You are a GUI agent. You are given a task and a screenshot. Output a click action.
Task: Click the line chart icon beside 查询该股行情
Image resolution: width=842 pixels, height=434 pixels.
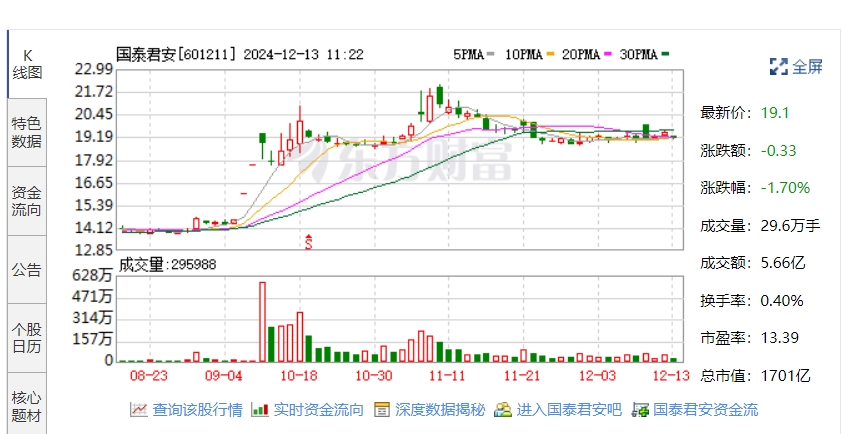click(x=139, y=410)
